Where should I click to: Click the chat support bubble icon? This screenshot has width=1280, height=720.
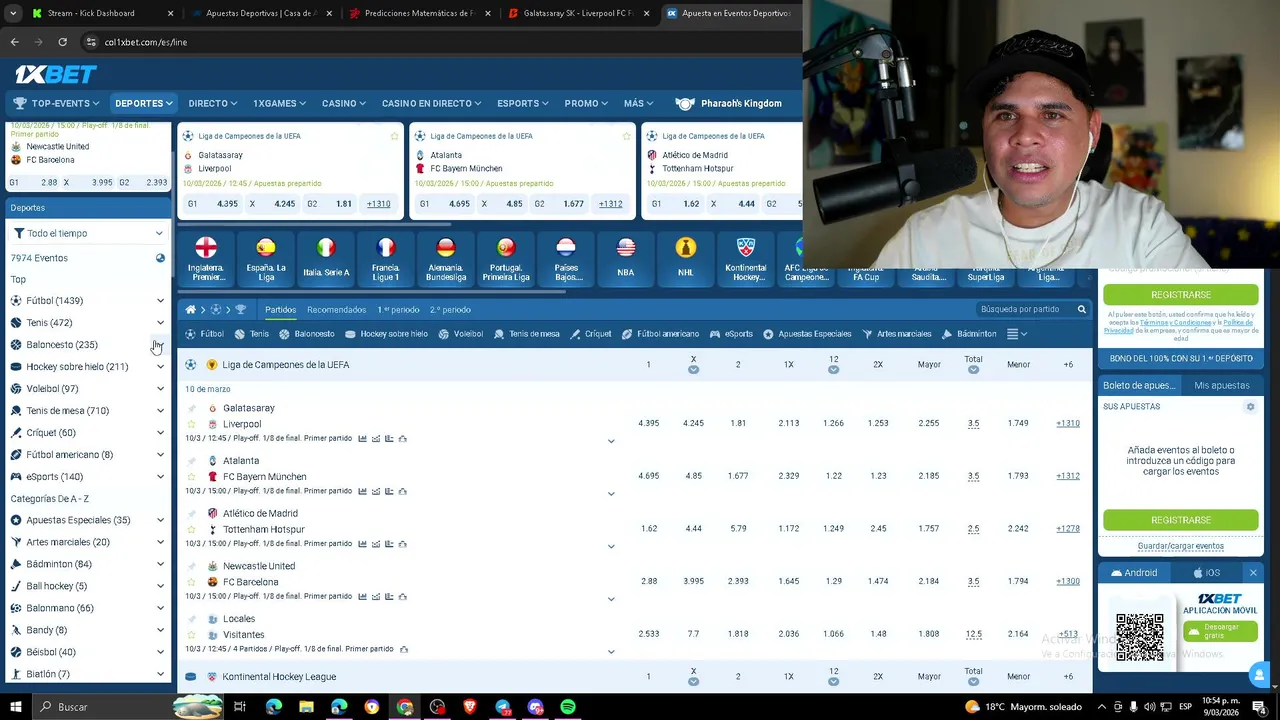[1260, 674]
